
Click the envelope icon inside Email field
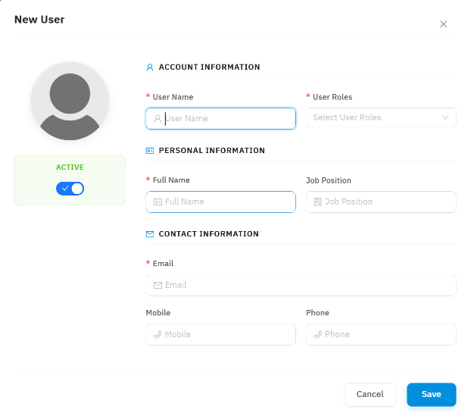(157, 285)
